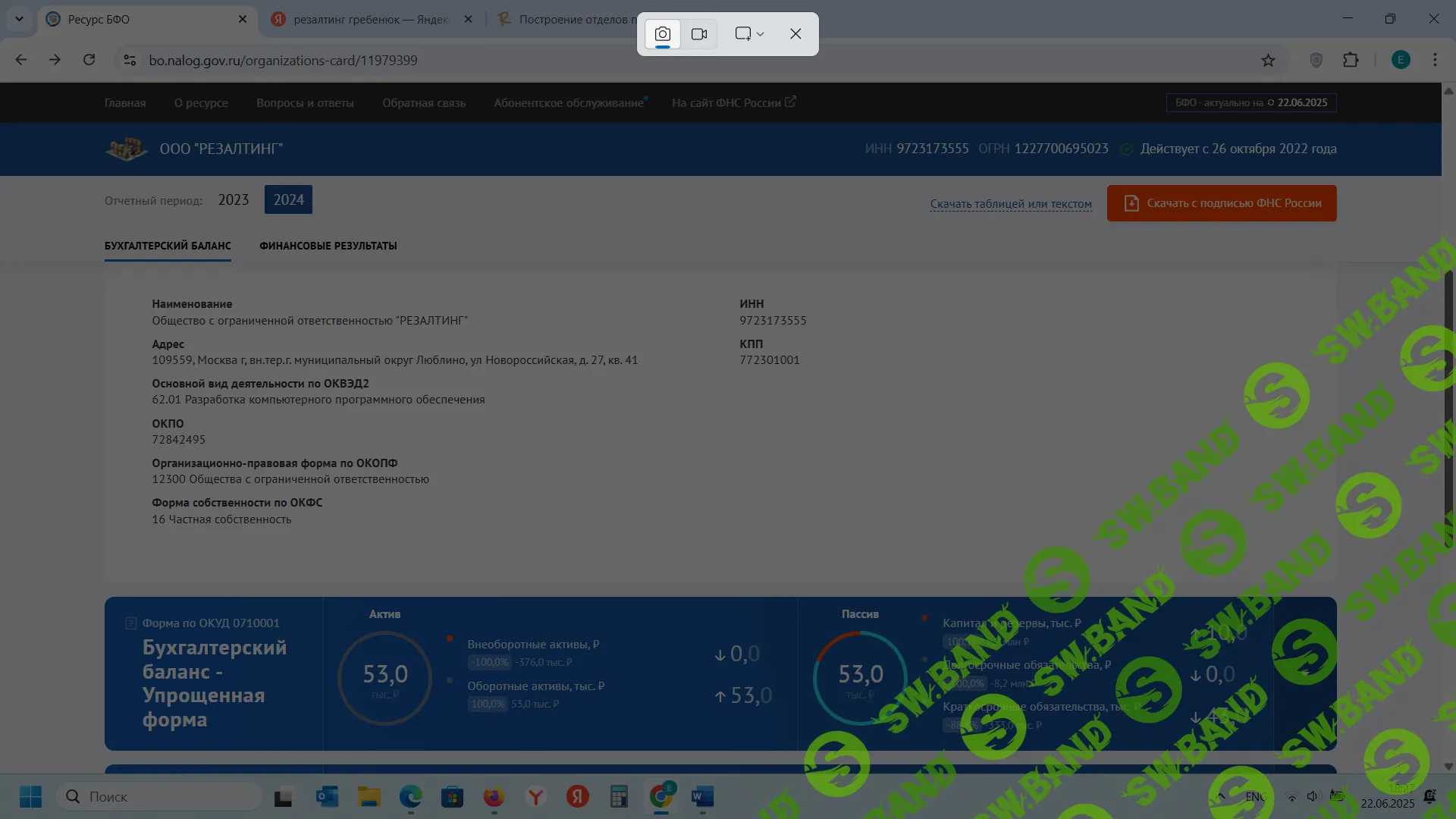Screen dimensions: 1456x819
Task: Open Microsoft Store from the taskbar
Action: [453, 796]
